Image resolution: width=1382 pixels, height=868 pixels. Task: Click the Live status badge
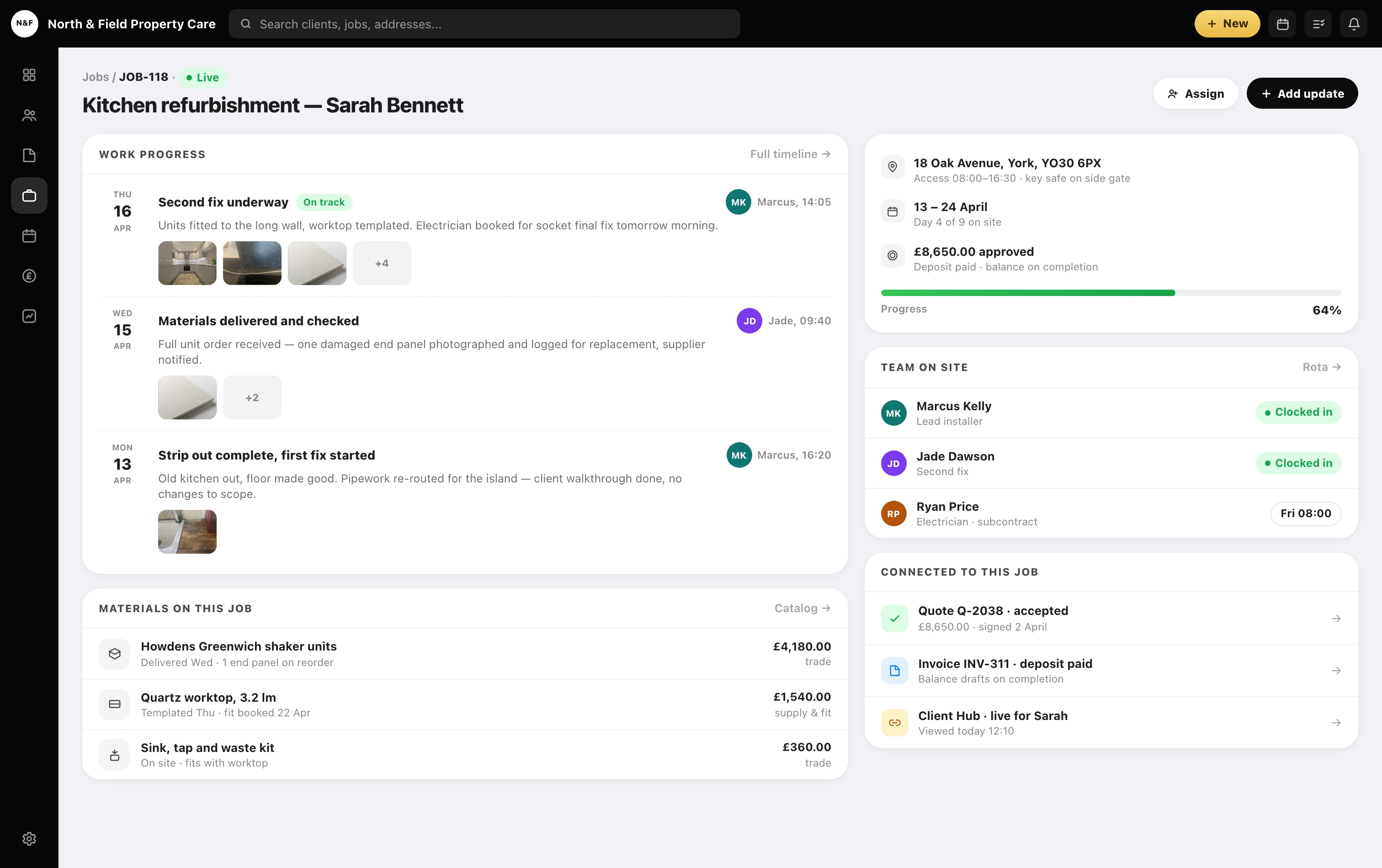click(x=202, y=78)
